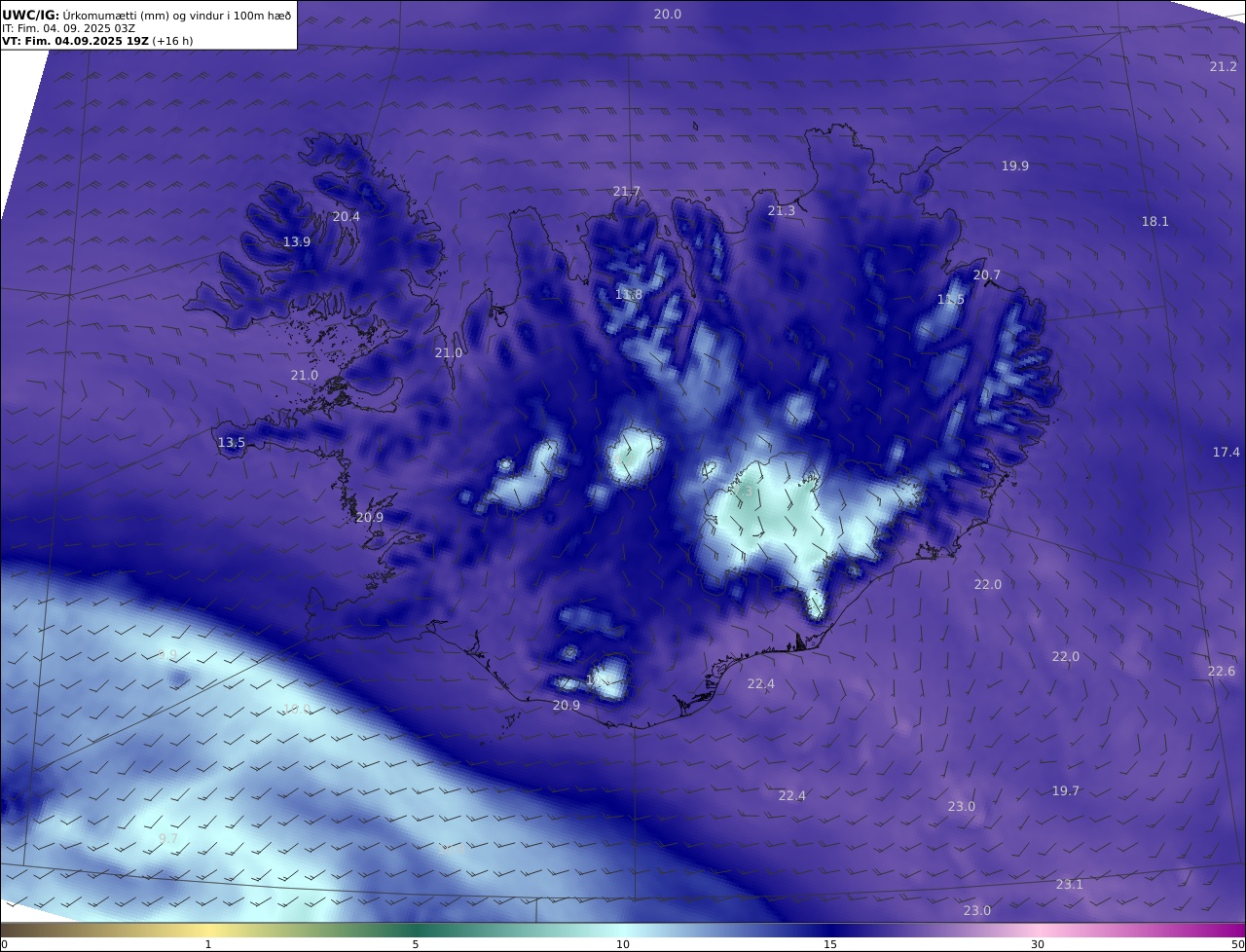1246x952 pixels.
Task: Click the 19.7 value label
Action: 1066,791
